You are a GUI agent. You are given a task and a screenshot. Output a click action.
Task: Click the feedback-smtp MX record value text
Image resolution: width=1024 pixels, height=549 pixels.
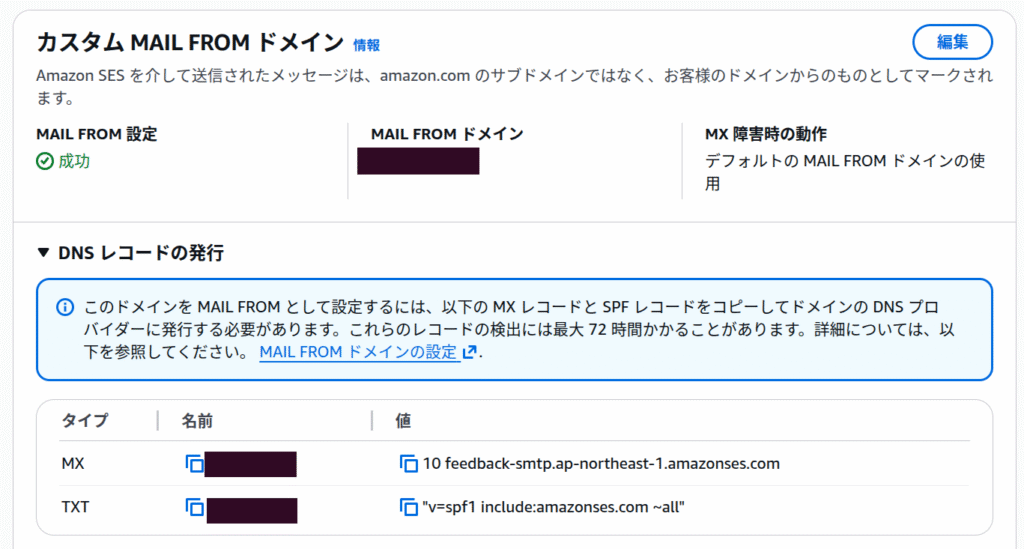click(601, 464)
